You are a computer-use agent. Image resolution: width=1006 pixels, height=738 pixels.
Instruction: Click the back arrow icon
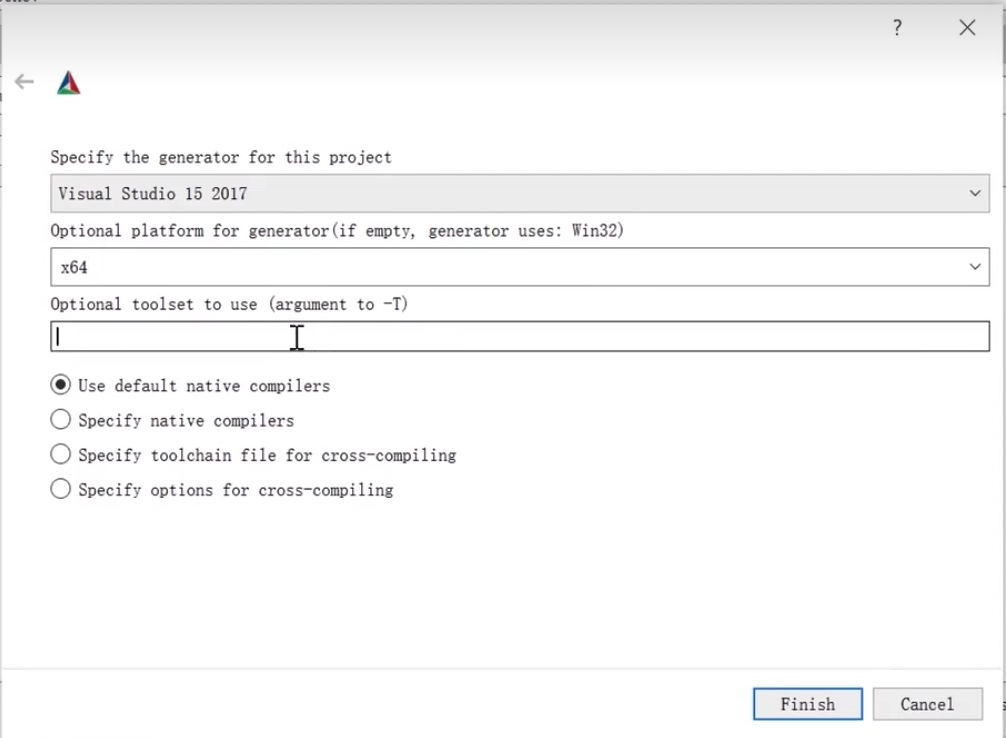coord(24,82)
